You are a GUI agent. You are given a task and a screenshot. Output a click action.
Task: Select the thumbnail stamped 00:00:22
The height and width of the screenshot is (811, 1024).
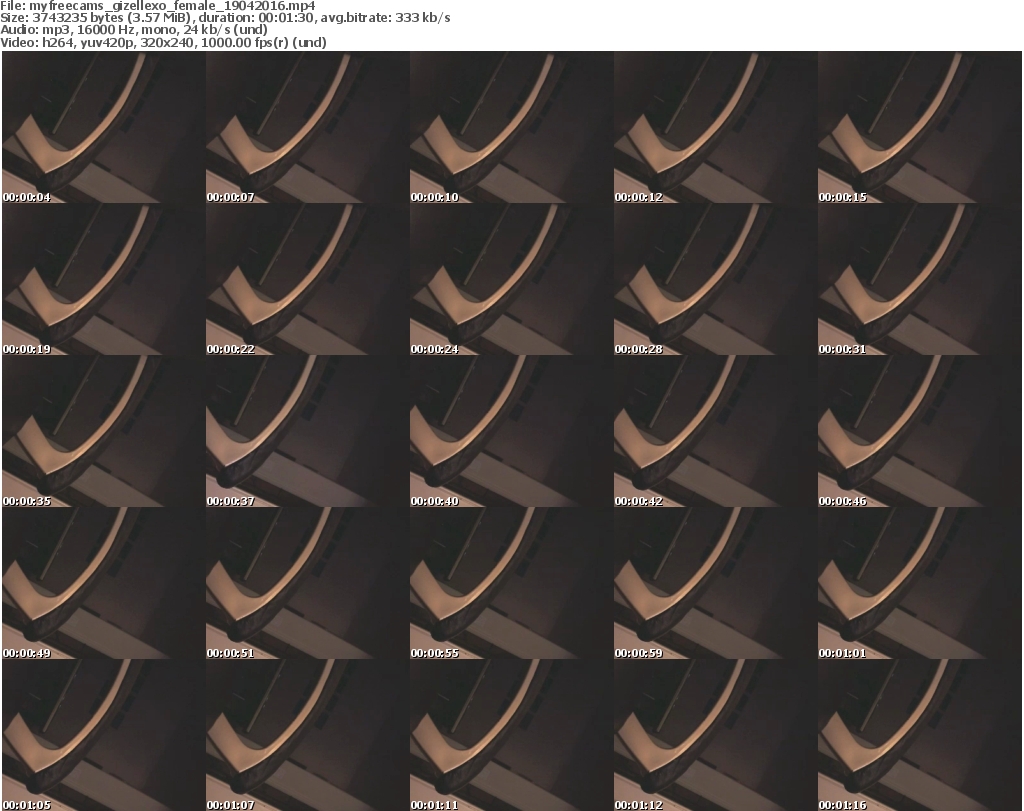click(x=308, y=279)
